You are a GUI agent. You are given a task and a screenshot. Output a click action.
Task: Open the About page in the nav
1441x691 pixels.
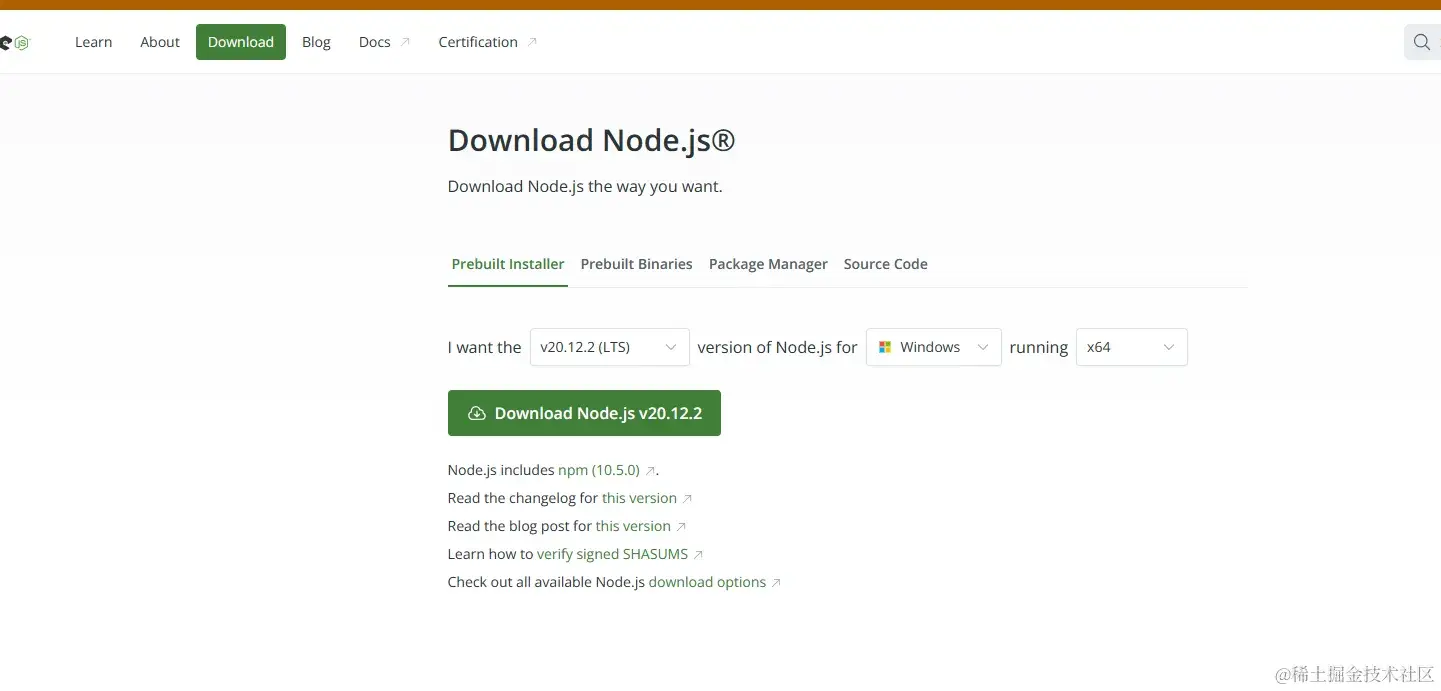pyautogui.click(x=160, y=42)
